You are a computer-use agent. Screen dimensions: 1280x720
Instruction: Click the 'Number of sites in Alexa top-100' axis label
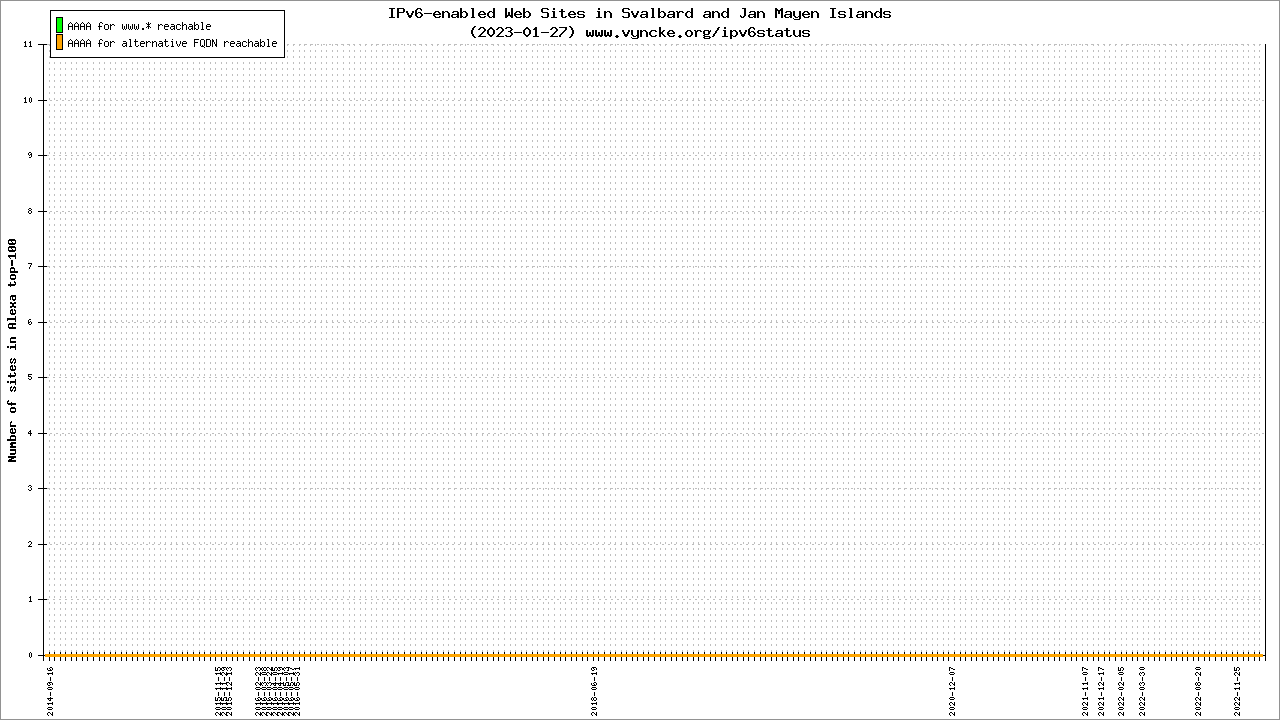pyautogui.click(x=13, y=350)
